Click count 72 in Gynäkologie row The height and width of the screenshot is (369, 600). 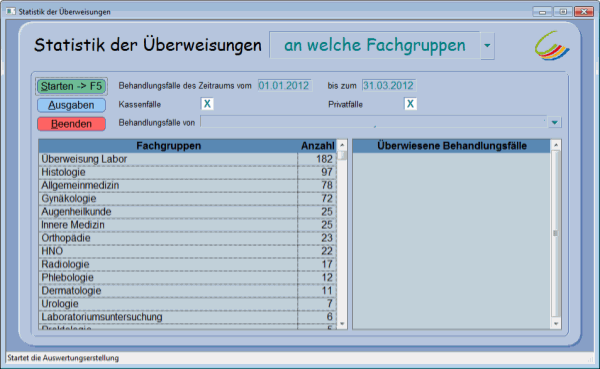(x=326, y=198)
